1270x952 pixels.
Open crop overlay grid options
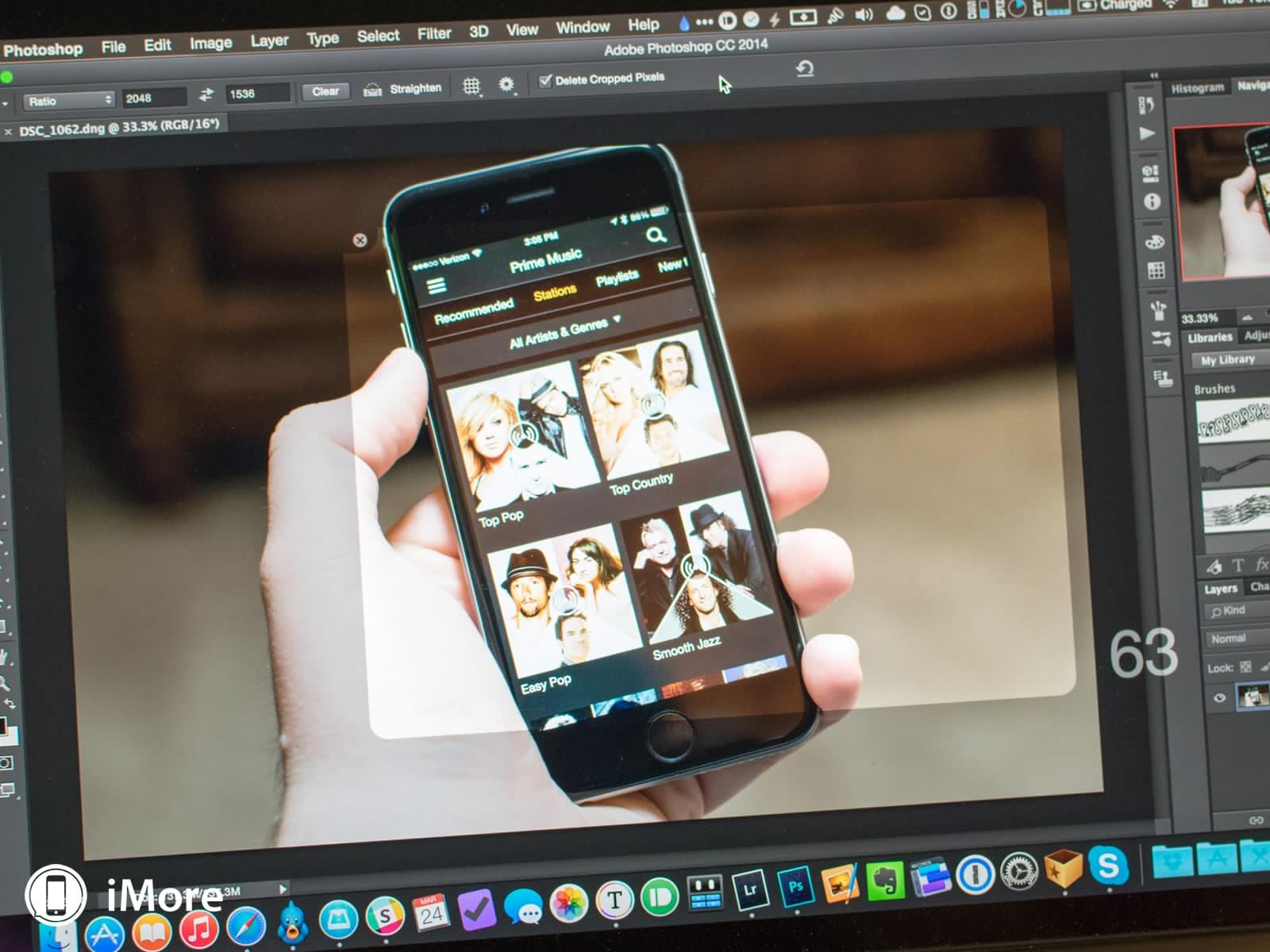tap(471, 86)
